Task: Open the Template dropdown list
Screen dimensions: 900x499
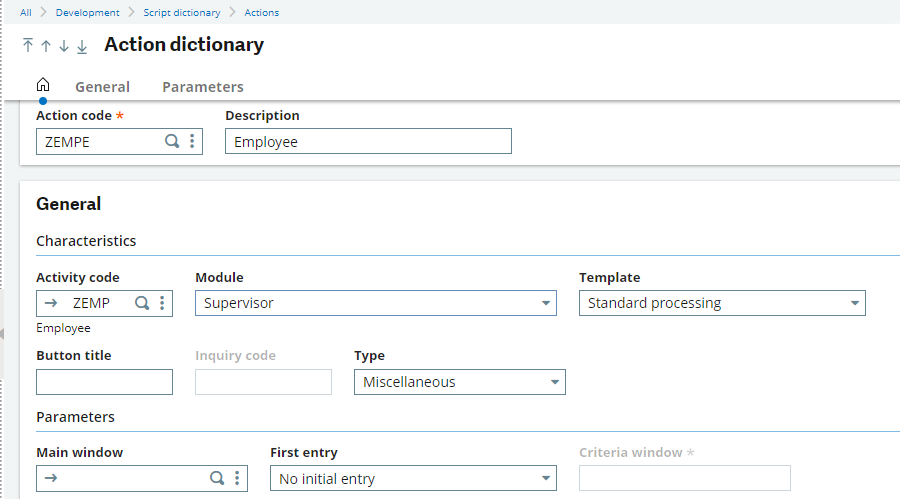Action: click(x=722, y=303)
